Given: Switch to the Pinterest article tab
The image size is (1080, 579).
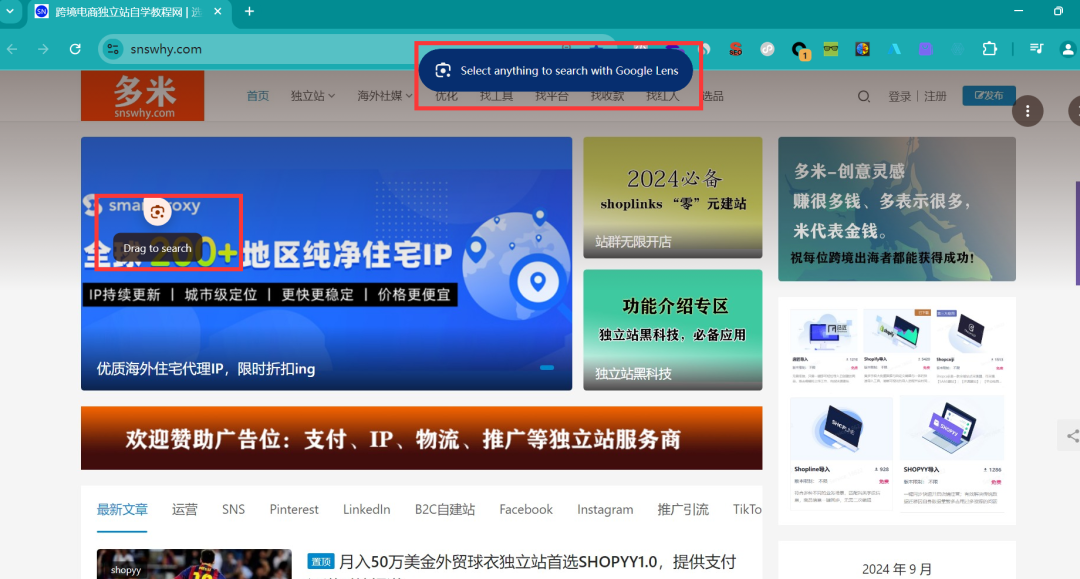Looking at the screenshot, I should point(293,509).
